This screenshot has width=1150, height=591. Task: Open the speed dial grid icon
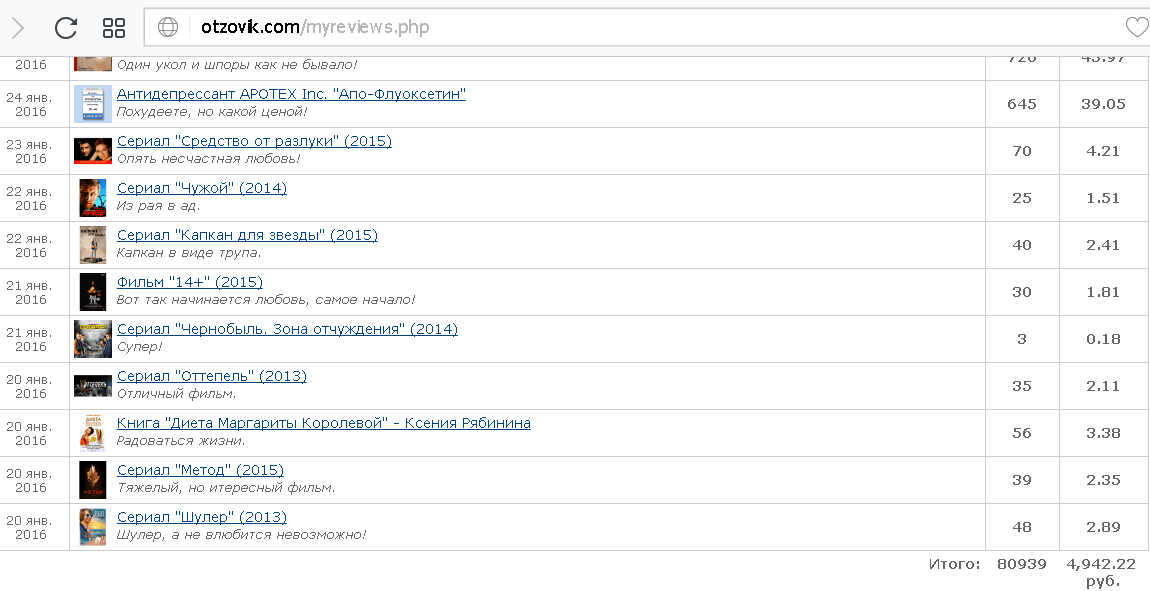pos(114,28)
